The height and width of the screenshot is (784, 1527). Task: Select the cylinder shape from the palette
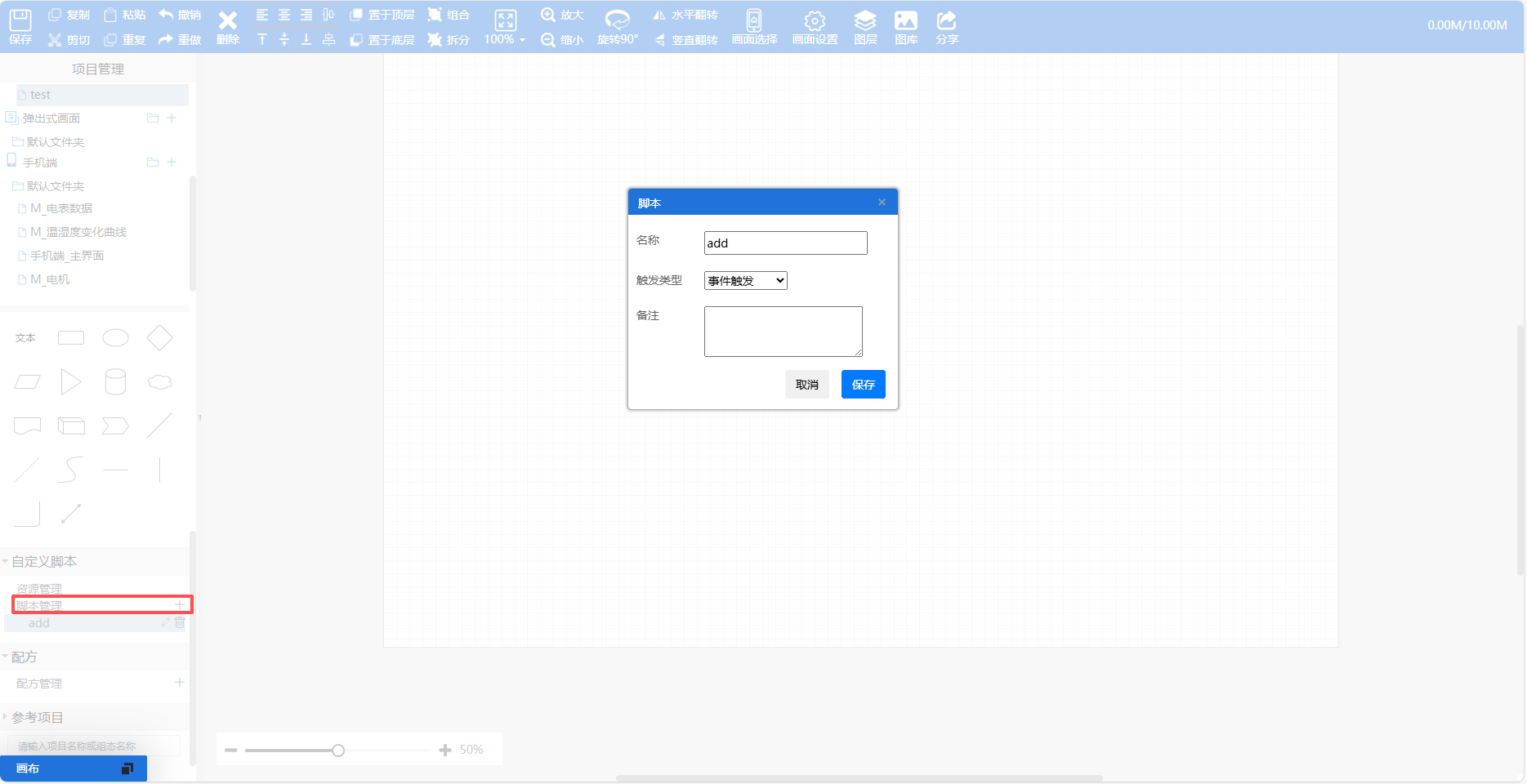(115, 381)
